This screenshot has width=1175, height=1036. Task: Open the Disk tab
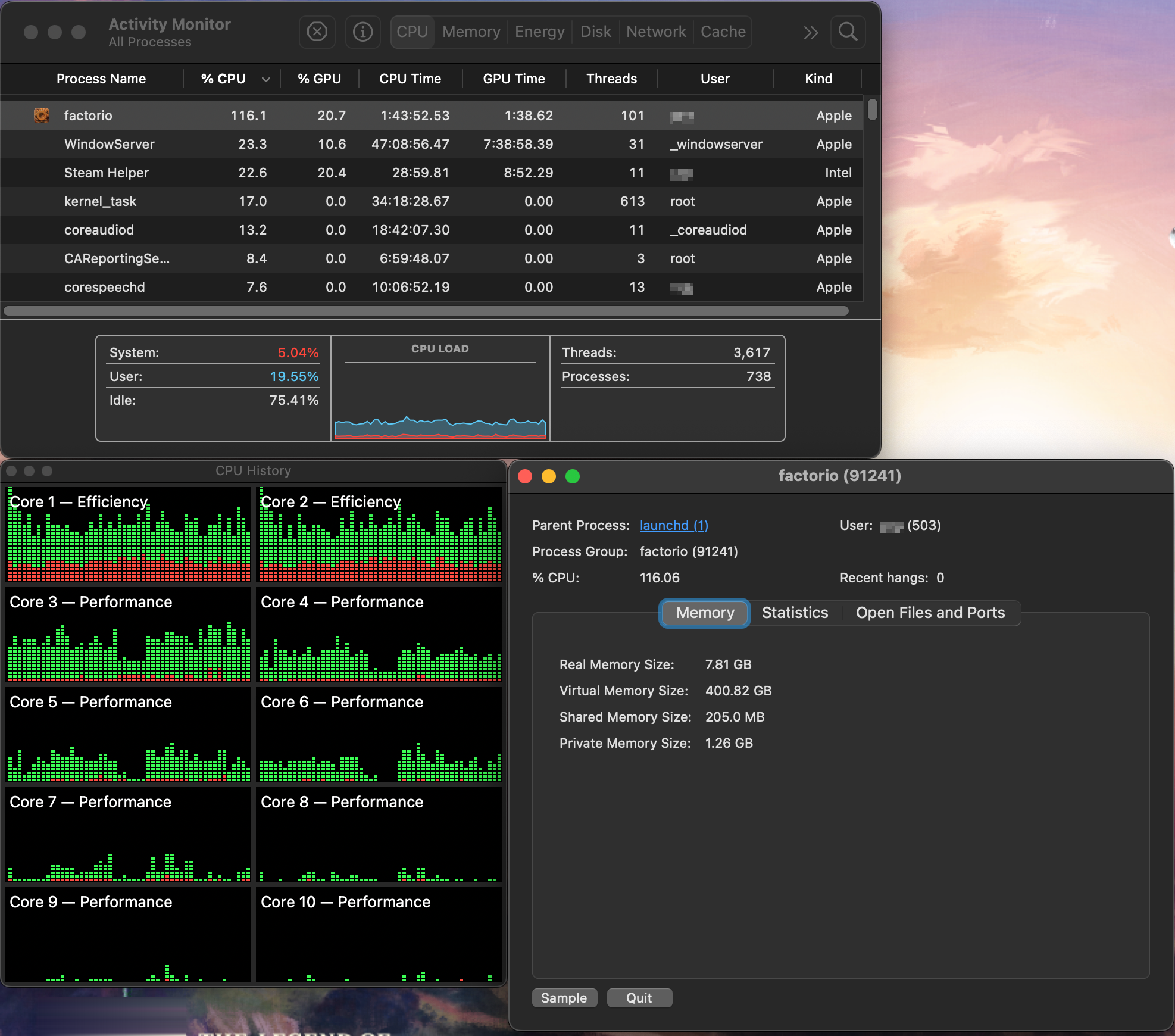click(595, 32)
